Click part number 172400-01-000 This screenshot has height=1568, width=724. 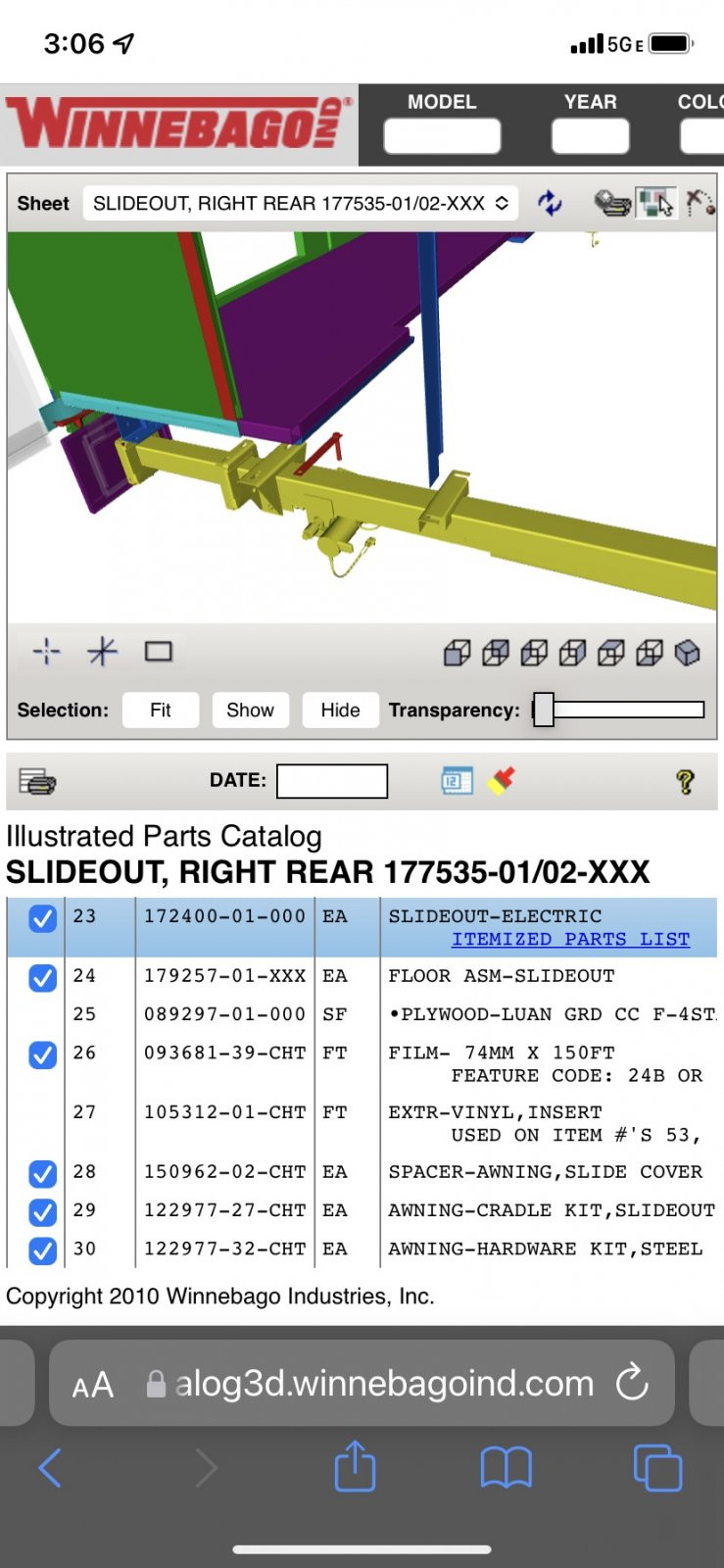point(224,916)
